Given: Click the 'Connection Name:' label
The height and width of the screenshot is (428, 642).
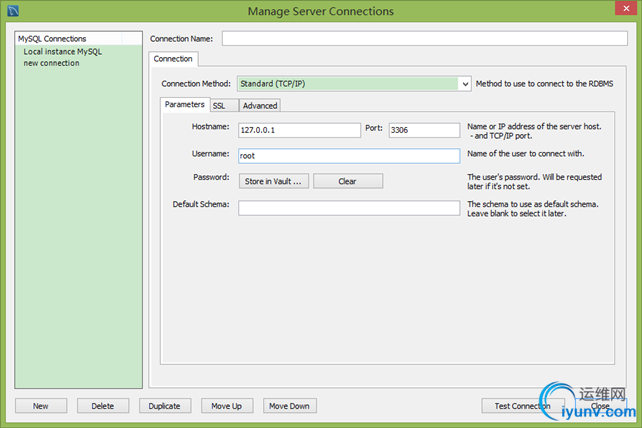Looking at the screenshot, I should pos(181,38).
